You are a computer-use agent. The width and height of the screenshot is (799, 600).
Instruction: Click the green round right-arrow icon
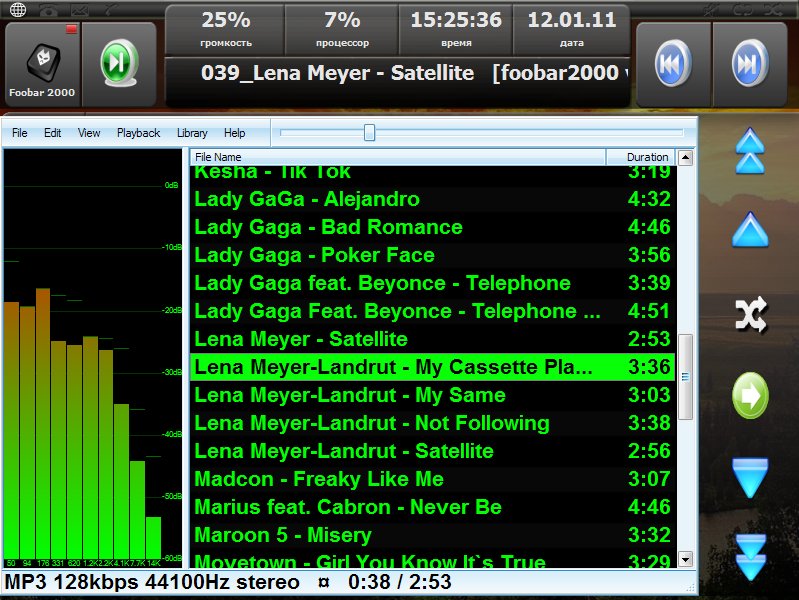click(750, 396)
